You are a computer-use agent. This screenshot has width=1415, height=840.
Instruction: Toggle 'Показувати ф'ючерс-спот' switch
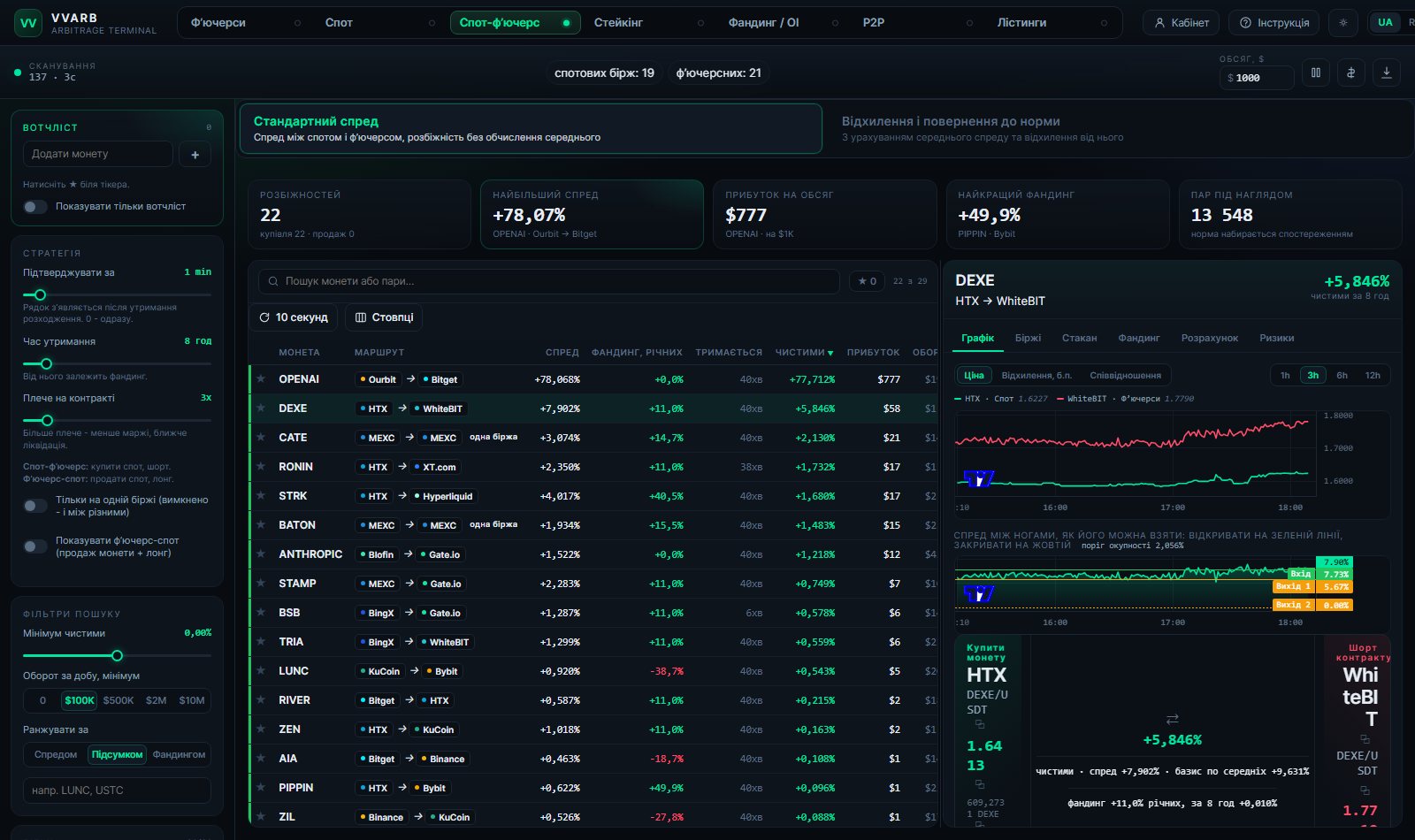click(x=35, y=546)
